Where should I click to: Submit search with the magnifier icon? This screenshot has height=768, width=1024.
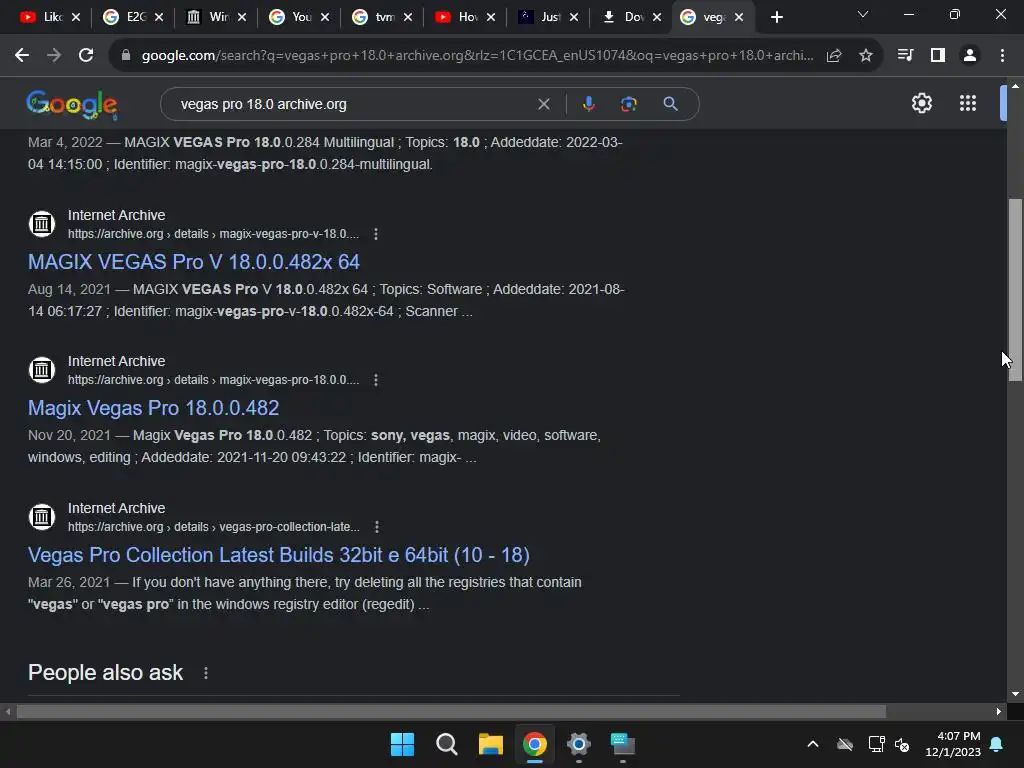670,104
